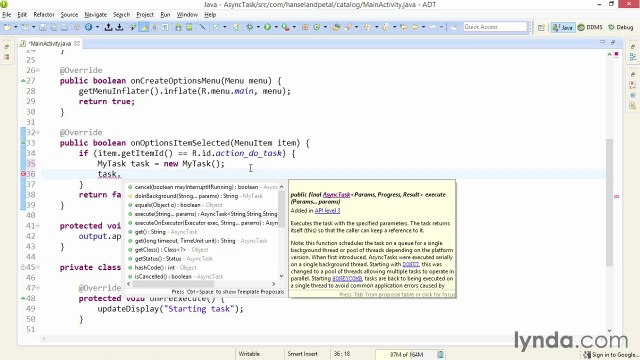This screenshot has width=640, height=360.
Task: Open the Project menu
Action: pos(145,15)
